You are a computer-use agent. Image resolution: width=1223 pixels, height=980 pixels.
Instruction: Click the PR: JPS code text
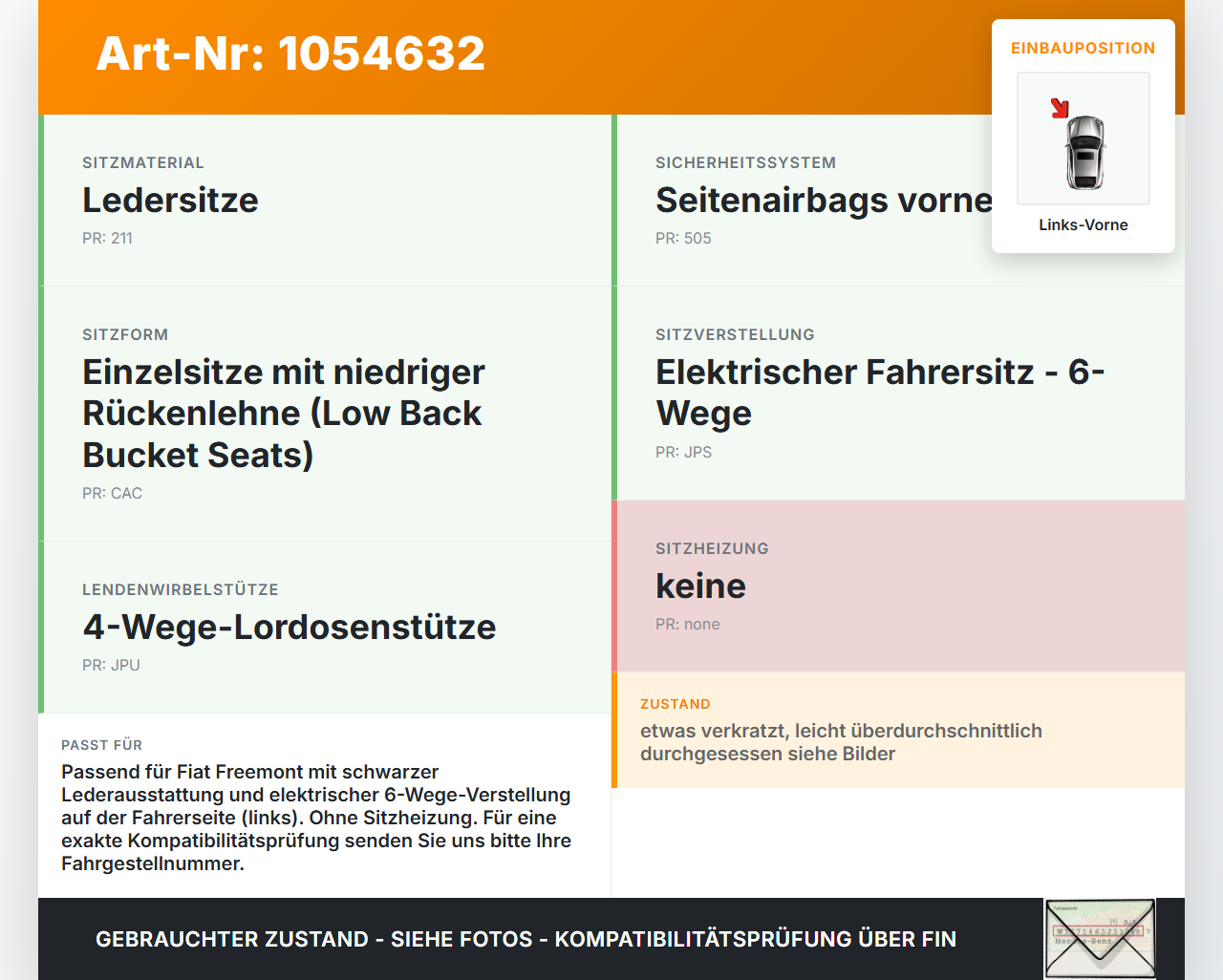coord(683,452)
